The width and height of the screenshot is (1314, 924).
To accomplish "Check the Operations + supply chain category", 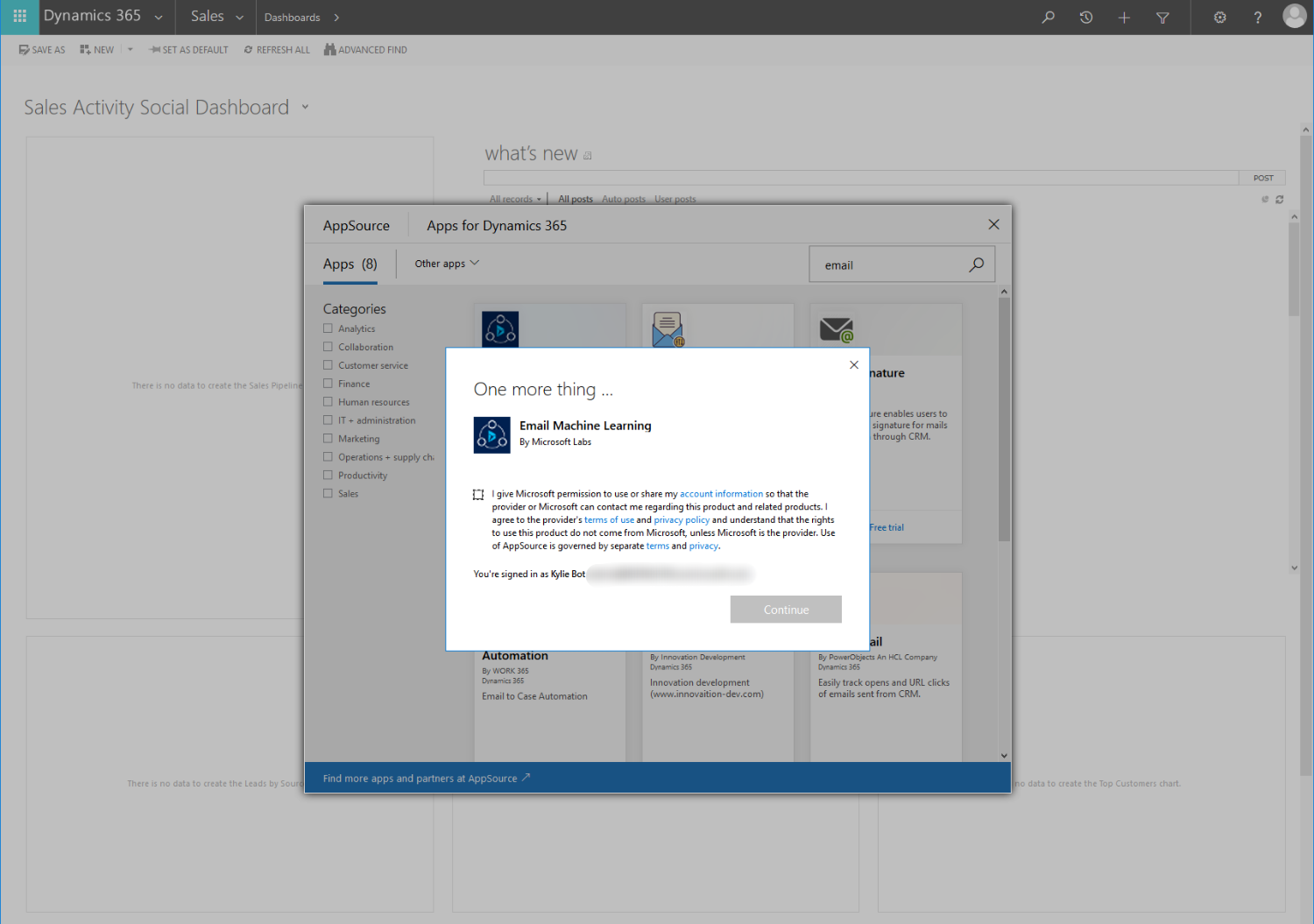I will coord(328,457).
